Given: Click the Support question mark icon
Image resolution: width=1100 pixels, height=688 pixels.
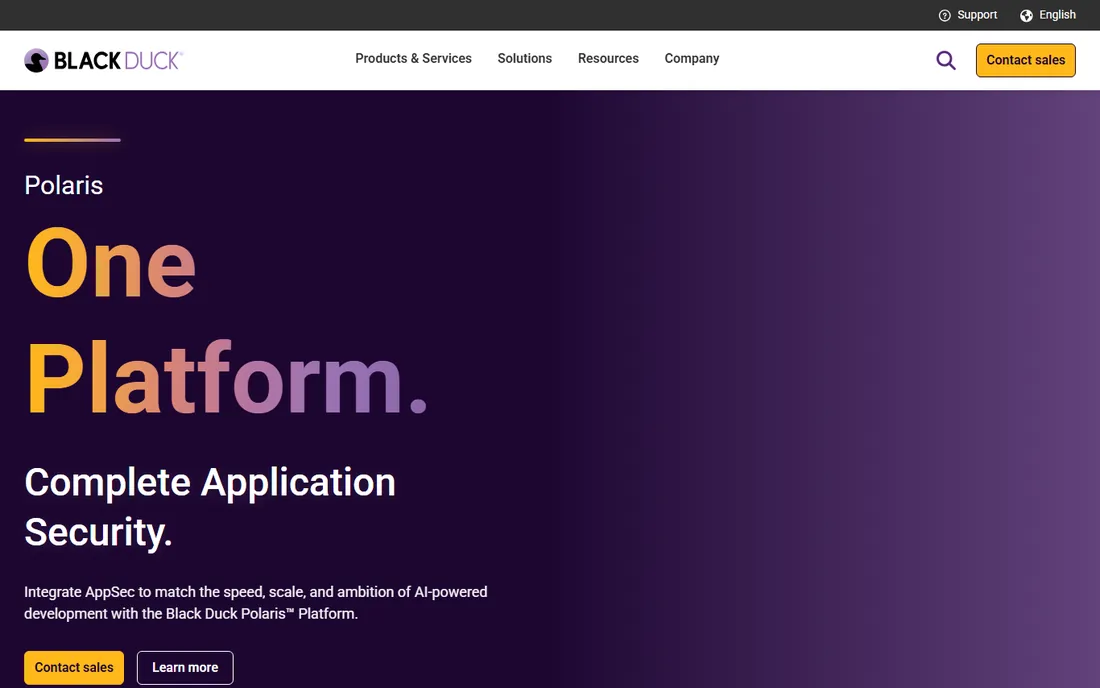Looking at the screenshot, I should pyautogui.click(x=944, y=15).
